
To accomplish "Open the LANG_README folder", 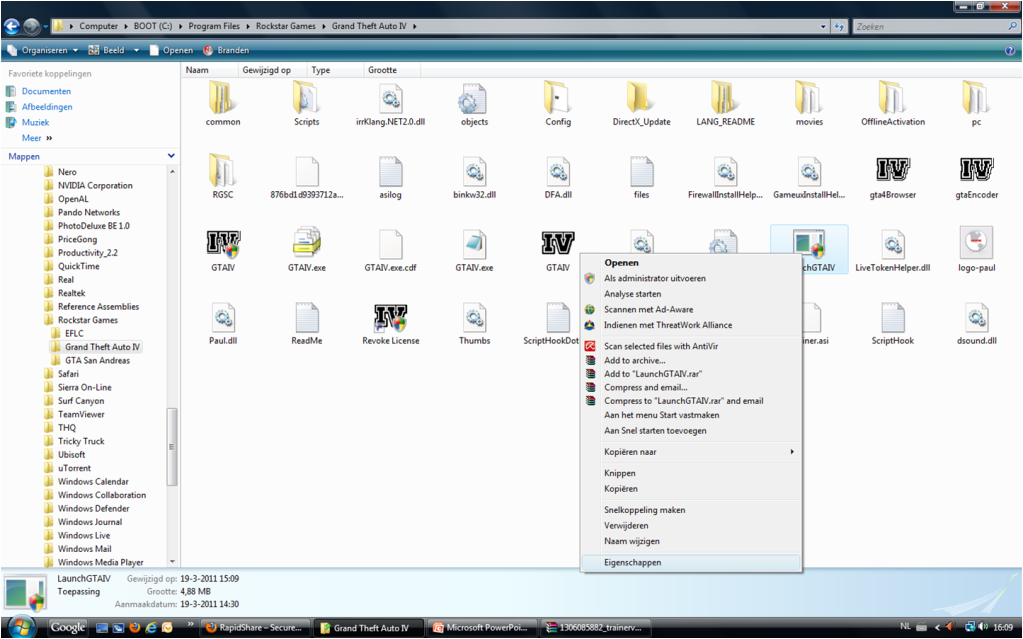I will [x=725, y=98].
